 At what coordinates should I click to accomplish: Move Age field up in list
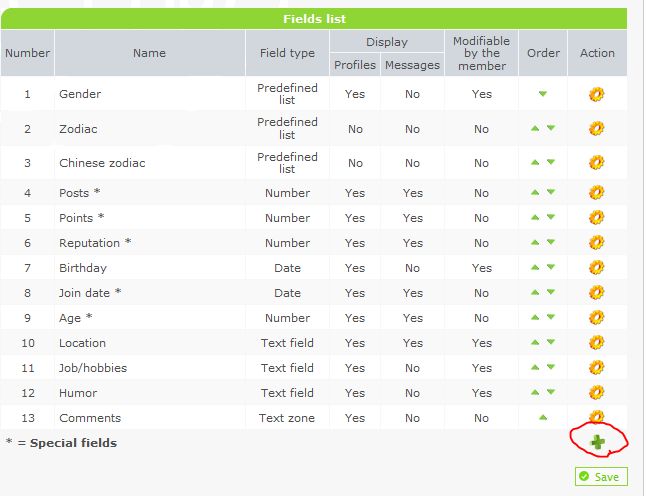point(535,317)
